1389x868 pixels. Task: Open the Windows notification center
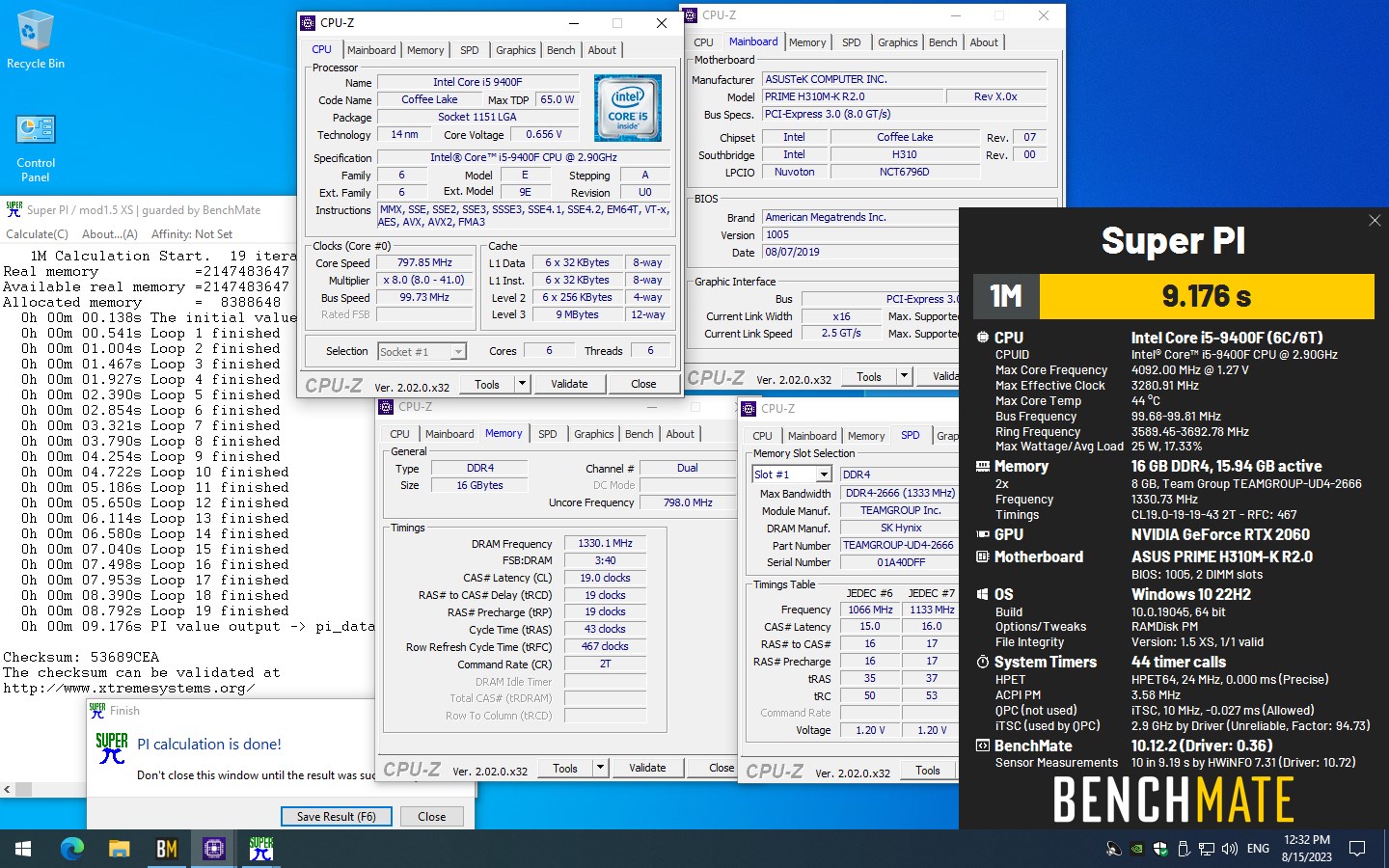(1357, 849)
